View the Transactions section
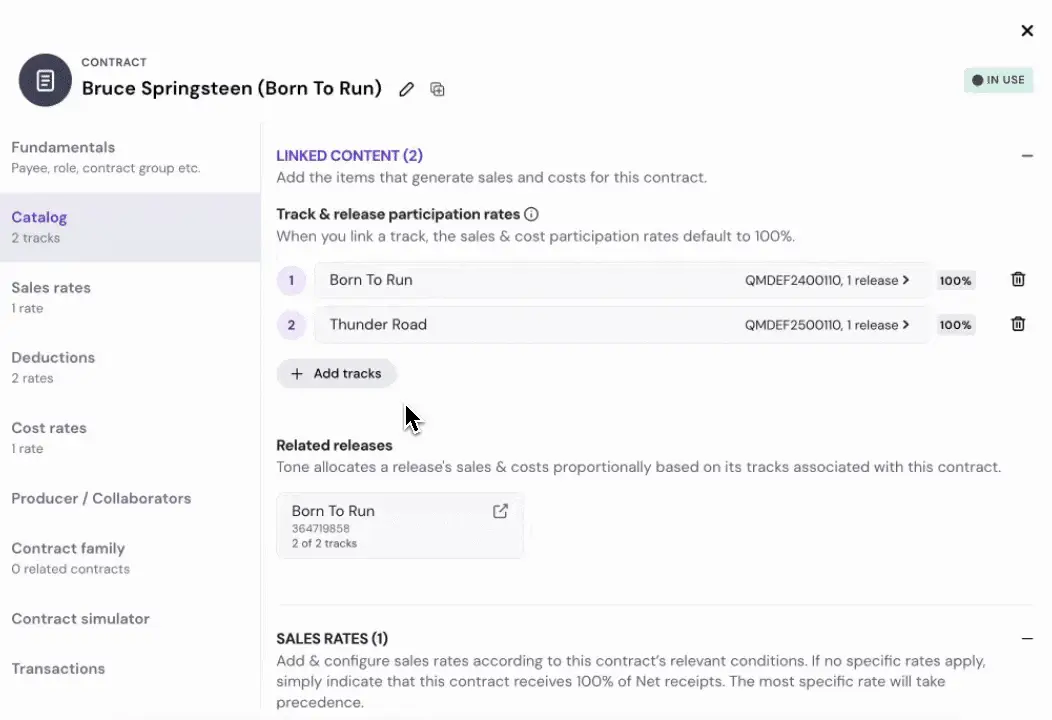This screenshot has width=1052, height=720. pos(130,669)
